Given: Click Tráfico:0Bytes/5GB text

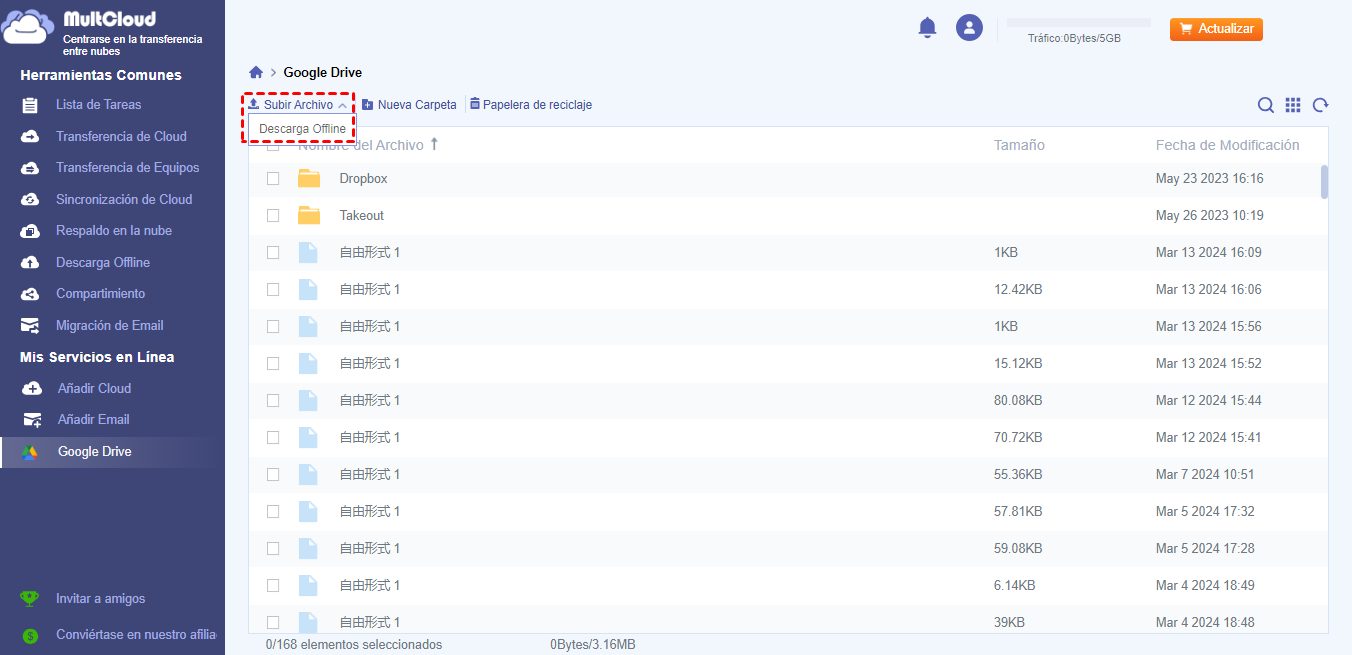Looking at the screenshot, I should coord(1074,38).
